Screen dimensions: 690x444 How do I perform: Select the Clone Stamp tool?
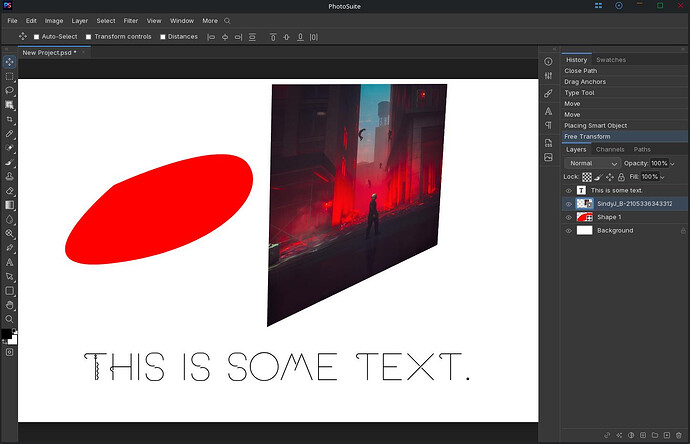point(9,176)
